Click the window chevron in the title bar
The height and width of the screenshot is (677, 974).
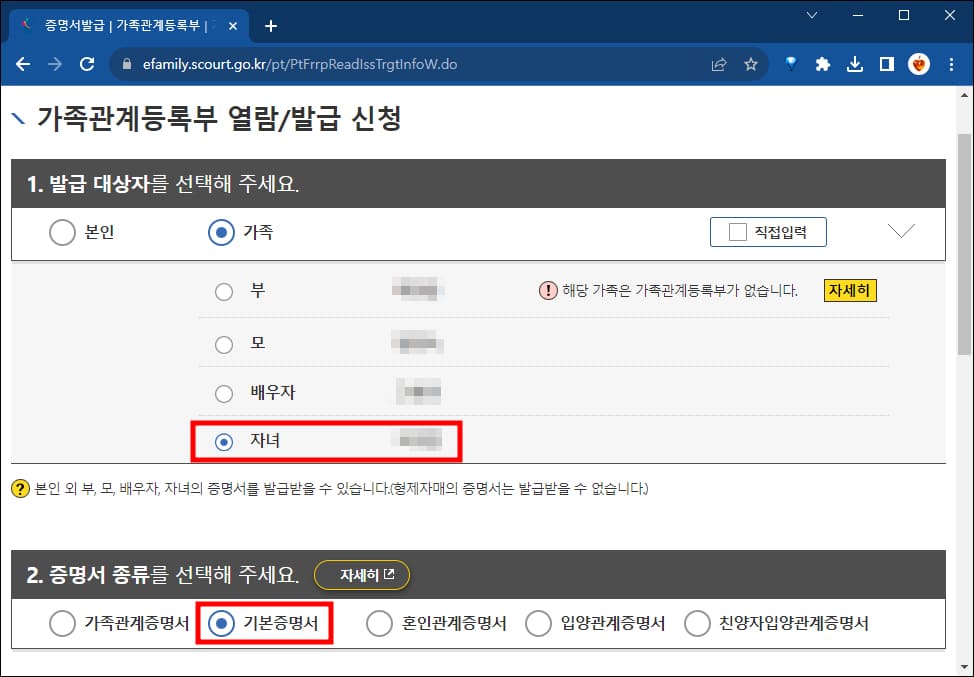pyautogui.click(x=812, y=15)
